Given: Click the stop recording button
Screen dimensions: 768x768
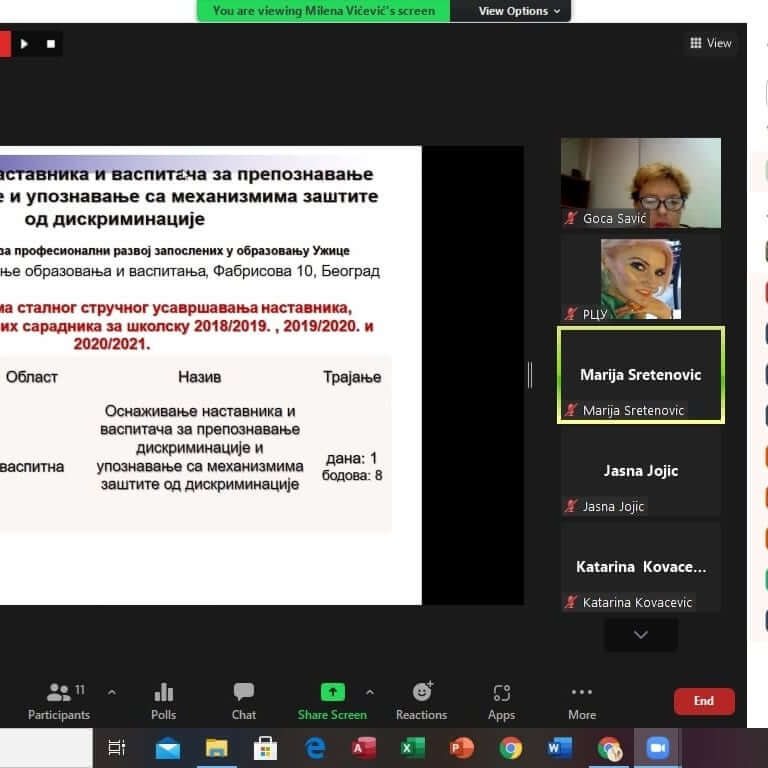Looking at the screenshot, I should (x=51, y=44).
